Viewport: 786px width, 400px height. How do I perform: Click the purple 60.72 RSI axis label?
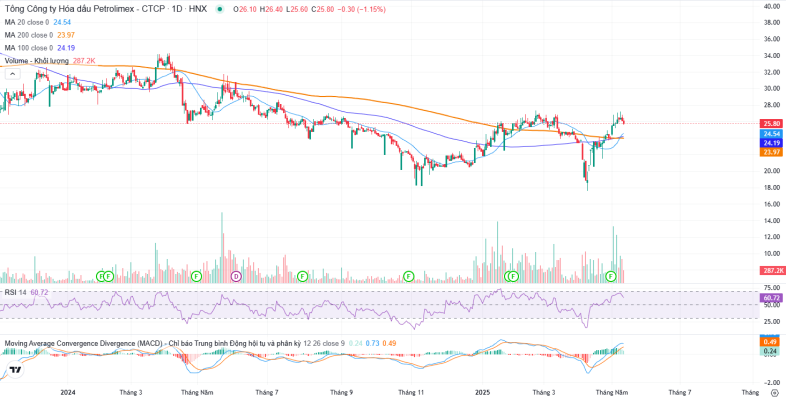pyautogui.click(x=771, y=298)
